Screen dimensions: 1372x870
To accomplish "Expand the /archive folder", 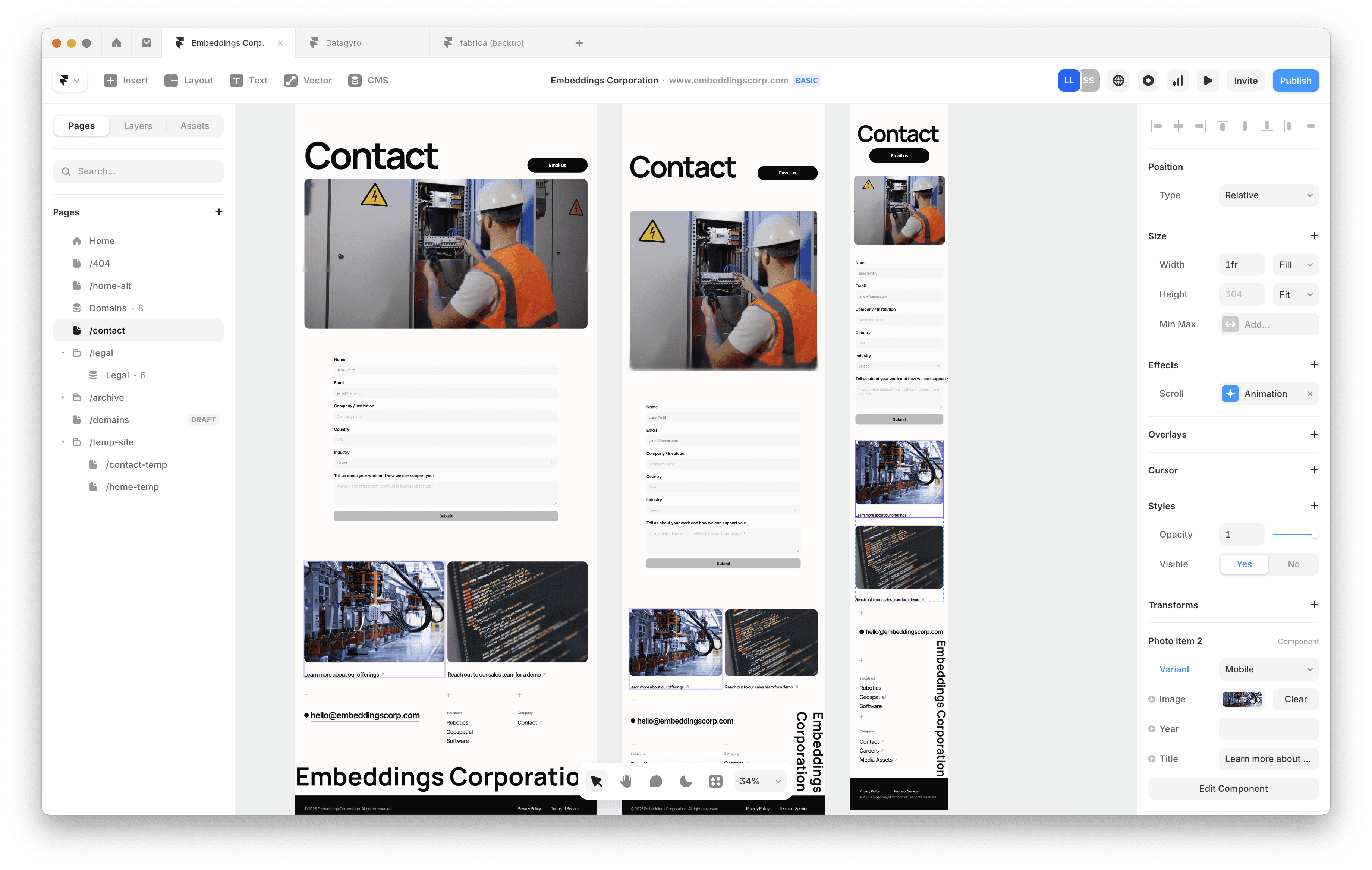I will click(x=63, y=398).
